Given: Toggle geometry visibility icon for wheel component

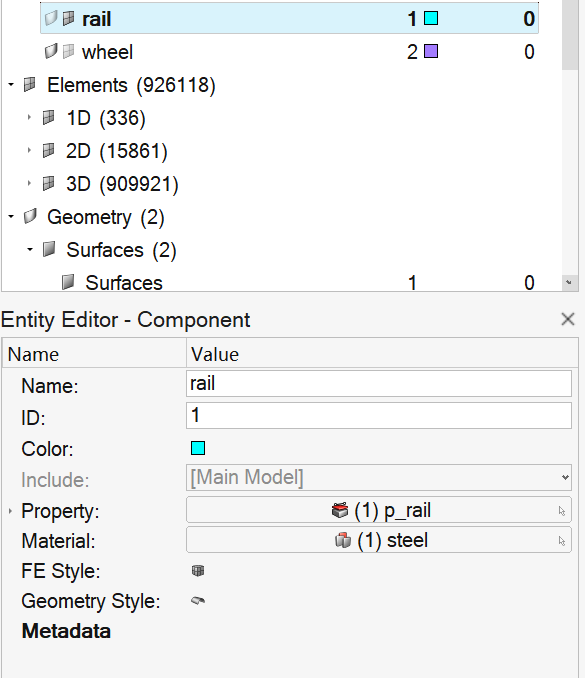Looking at the screenshot, I should tap(51, 51).
